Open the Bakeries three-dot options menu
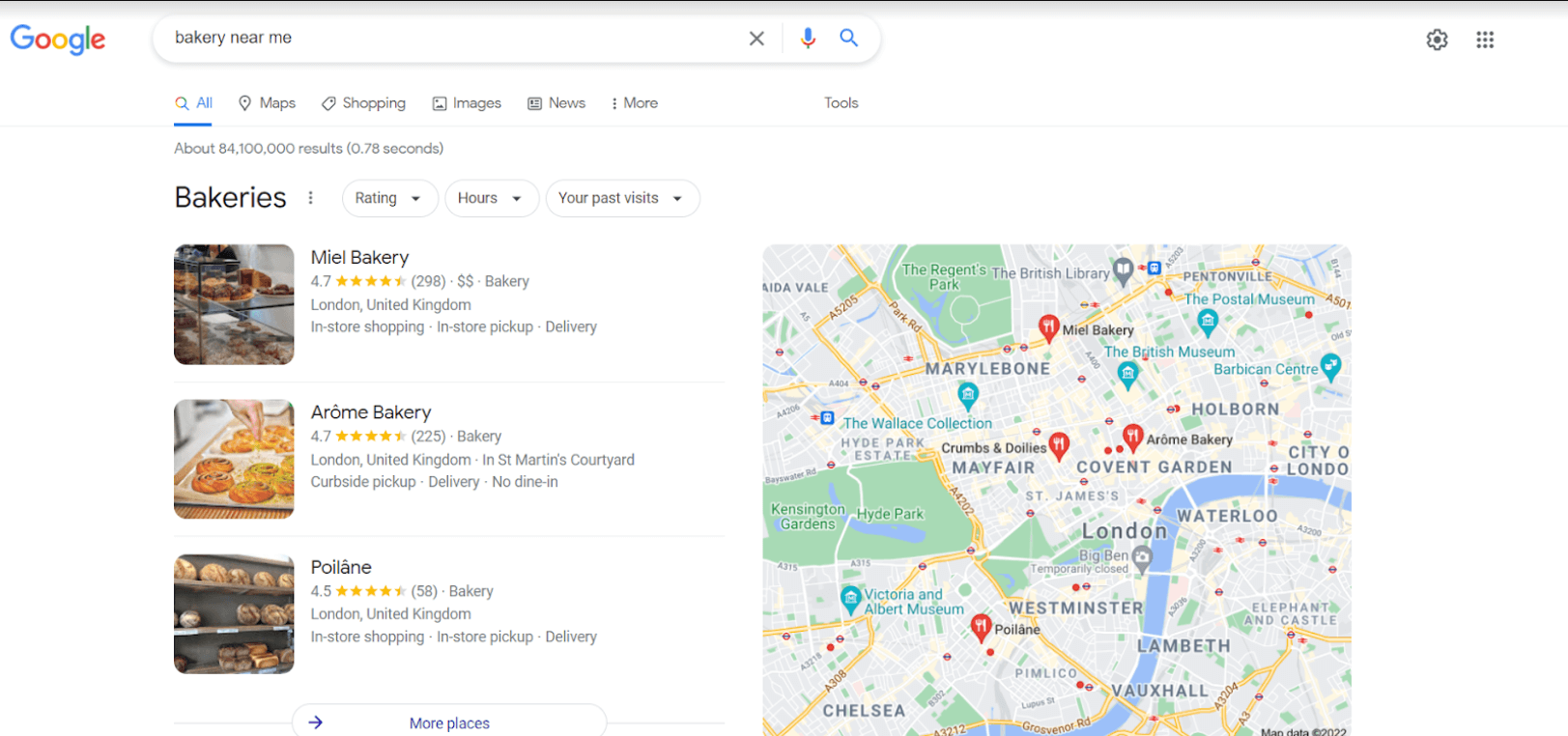The width and height of the screenshot is (1568, 736). [x=310, y=198]
